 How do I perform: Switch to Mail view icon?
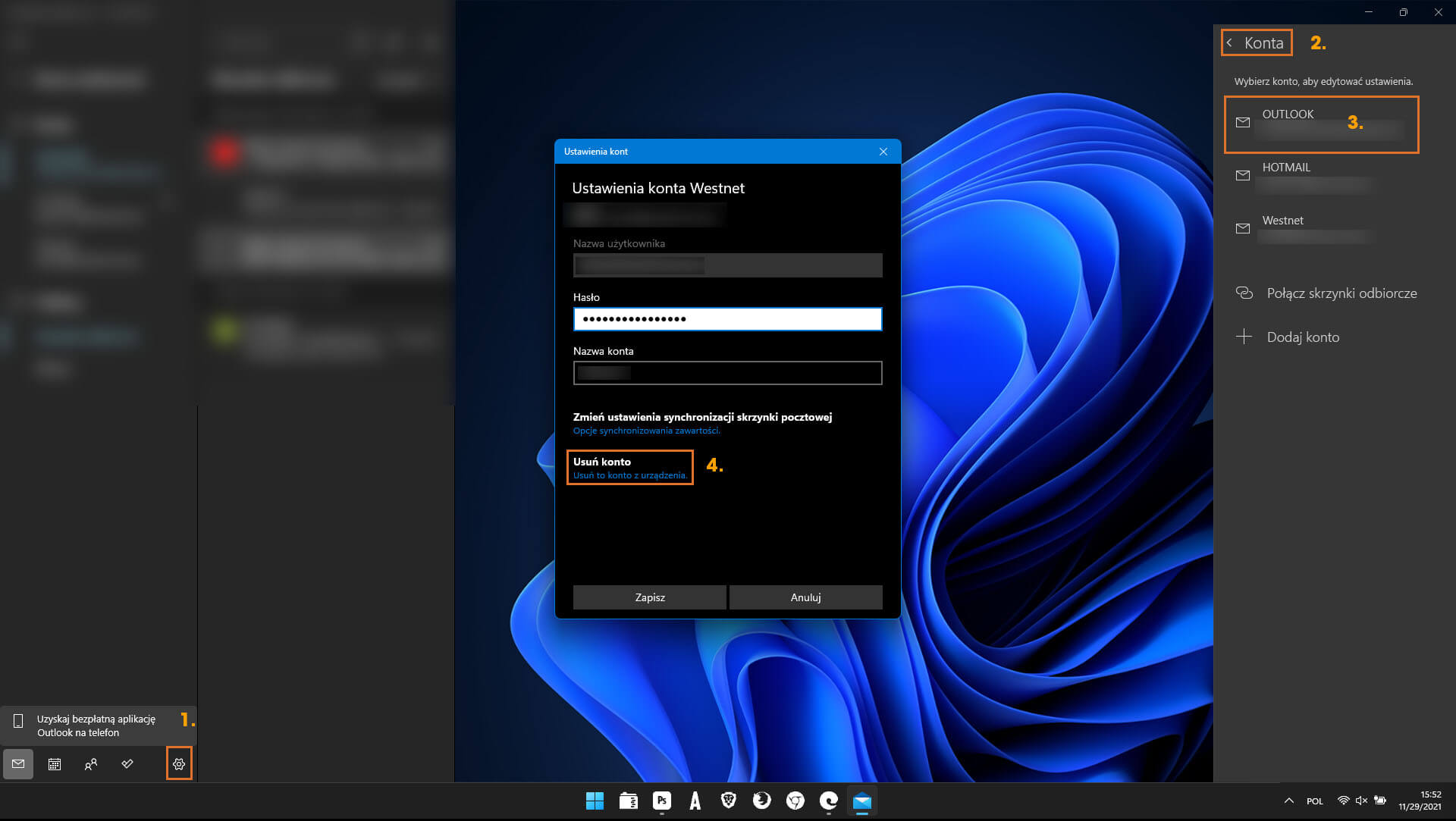18,764
